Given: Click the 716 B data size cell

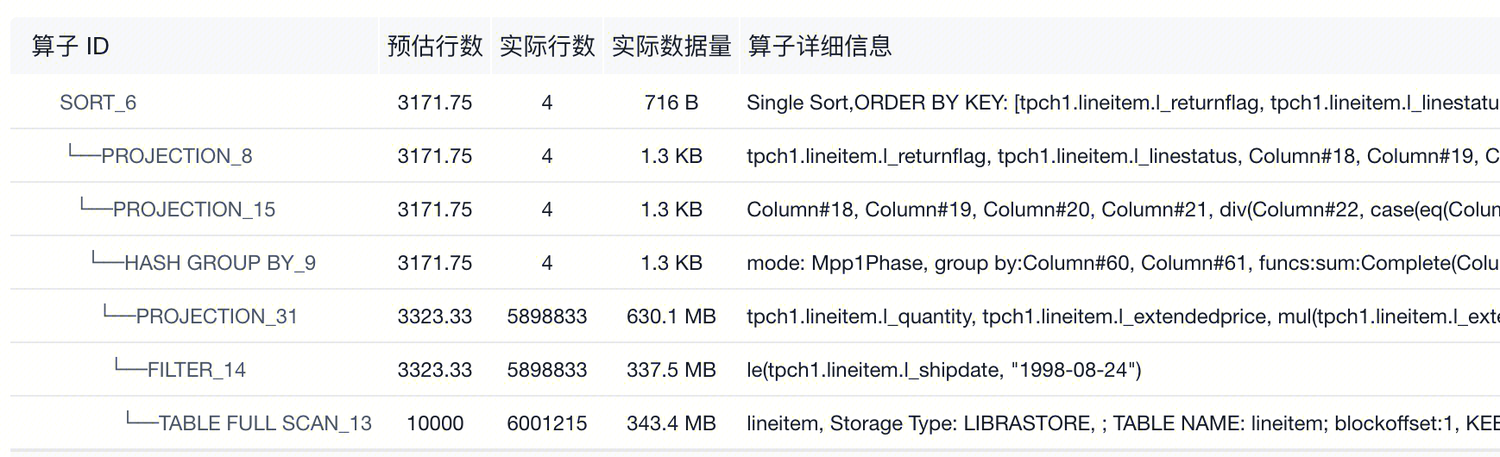Looking at the screenshot, I should pos(671,103).
